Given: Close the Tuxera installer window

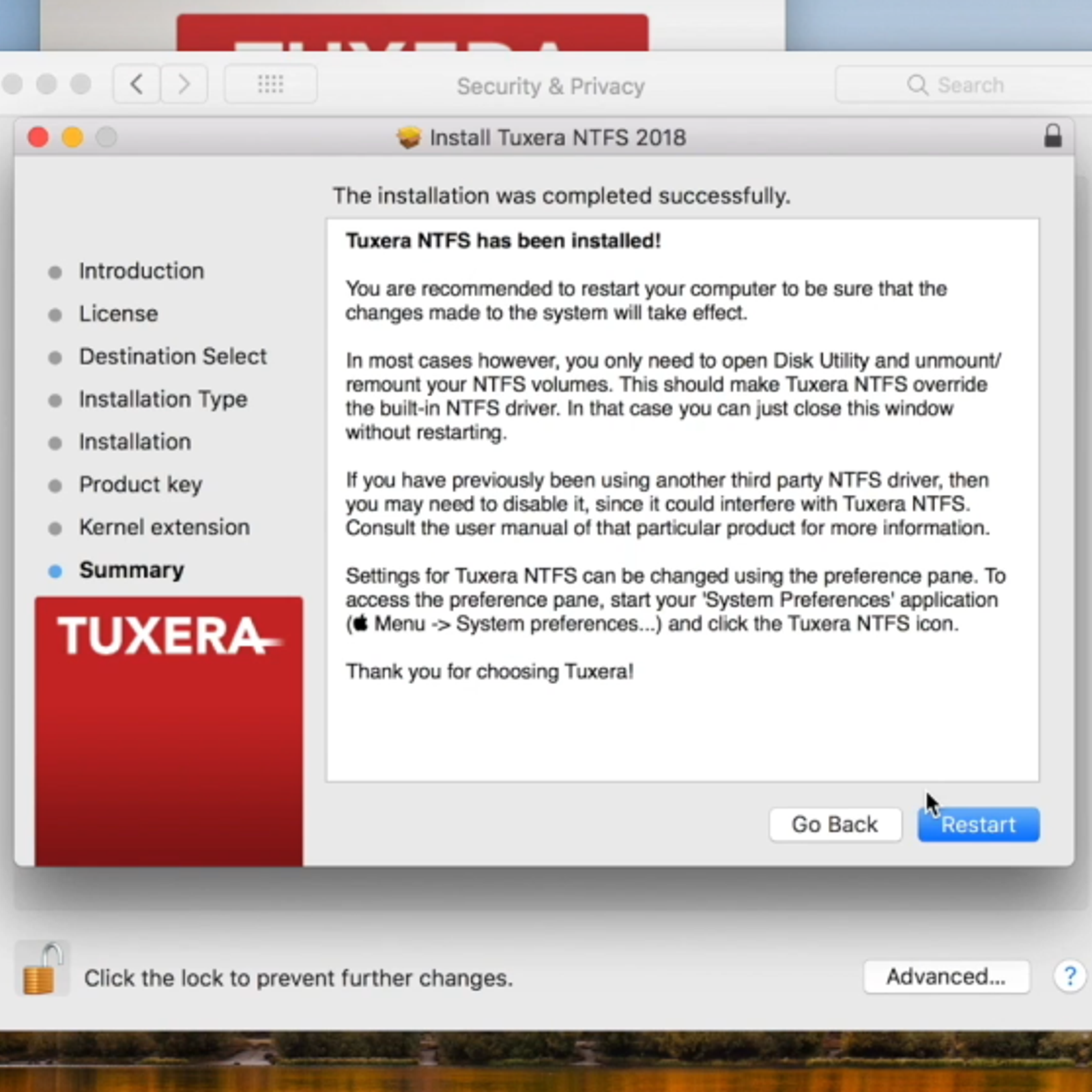Looking at the screenshot, I should pos(38,137).
